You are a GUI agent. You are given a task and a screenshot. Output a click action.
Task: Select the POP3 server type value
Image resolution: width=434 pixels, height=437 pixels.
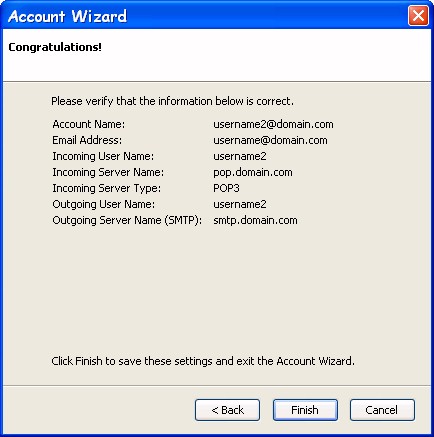(226, 188)
